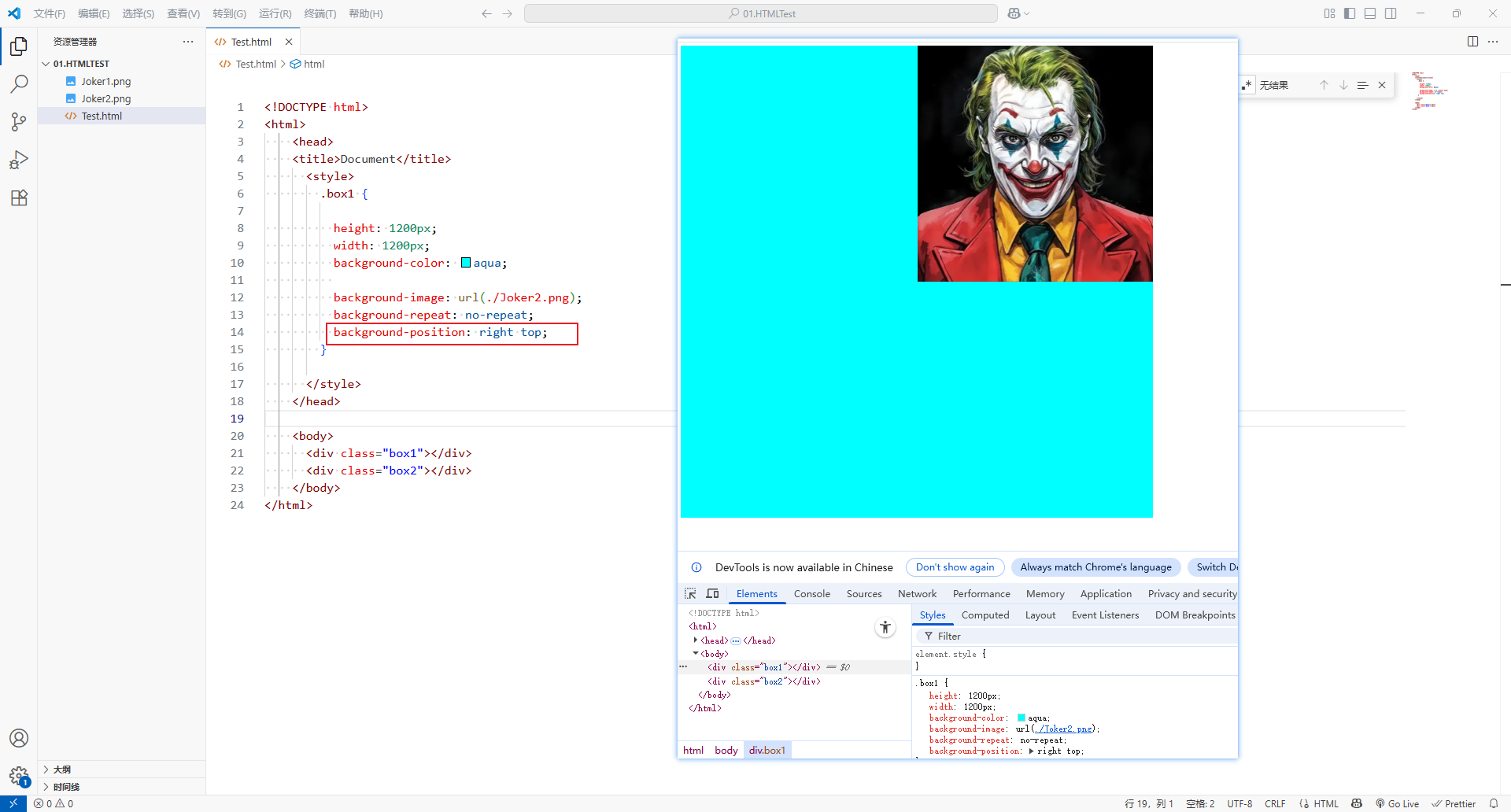This screenshot has width=1511, height=812.
Task: Open the 查看(V) menu
Action: point(183,13)
